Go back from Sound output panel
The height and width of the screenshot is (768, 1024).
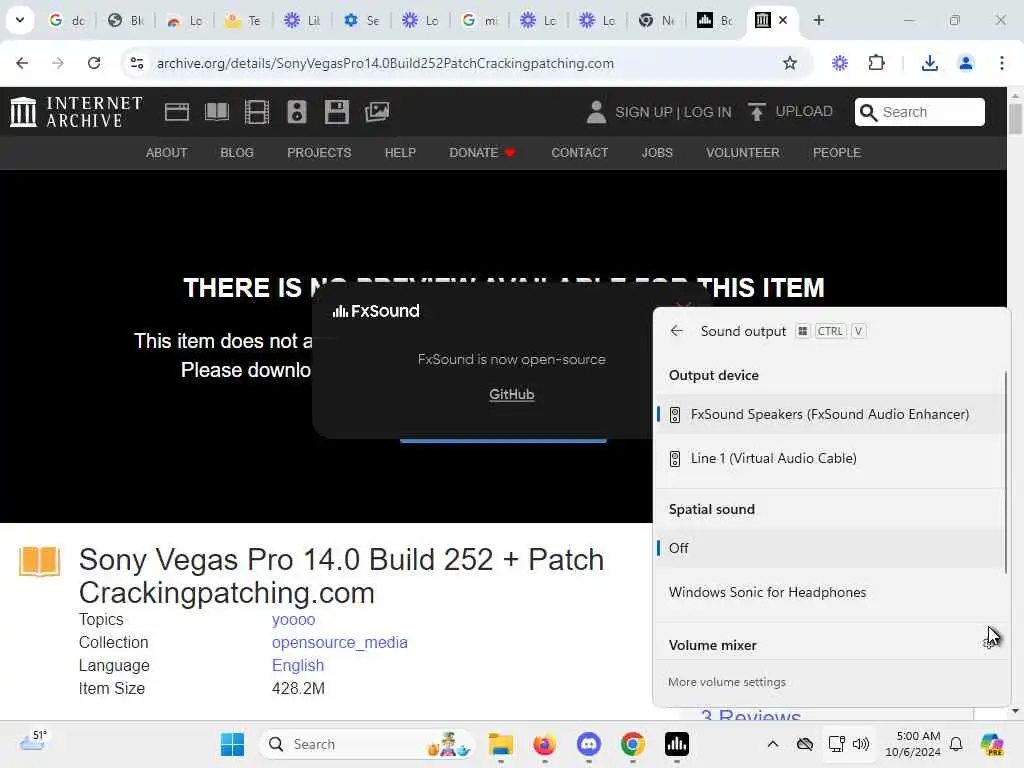pyautogui.click(x=677, y=331)
